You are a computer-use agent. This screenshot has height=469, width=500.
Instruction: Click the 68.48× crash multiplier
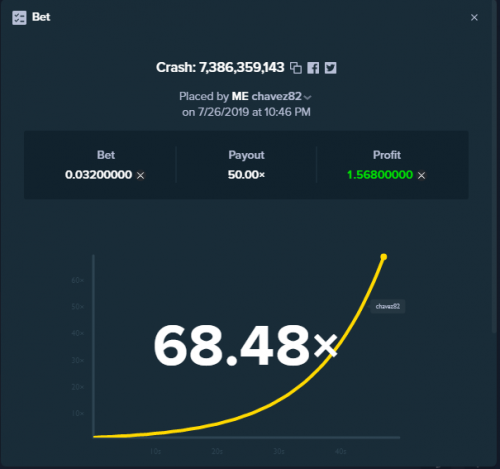[245, 346]
